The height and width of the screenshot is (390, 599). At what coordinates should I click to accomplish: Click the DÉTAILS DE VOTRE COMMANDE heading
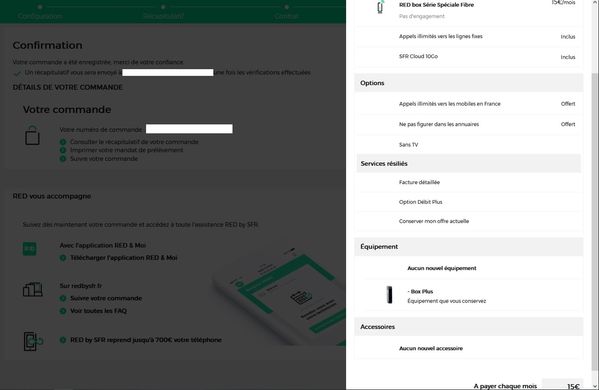coord(68,87)
